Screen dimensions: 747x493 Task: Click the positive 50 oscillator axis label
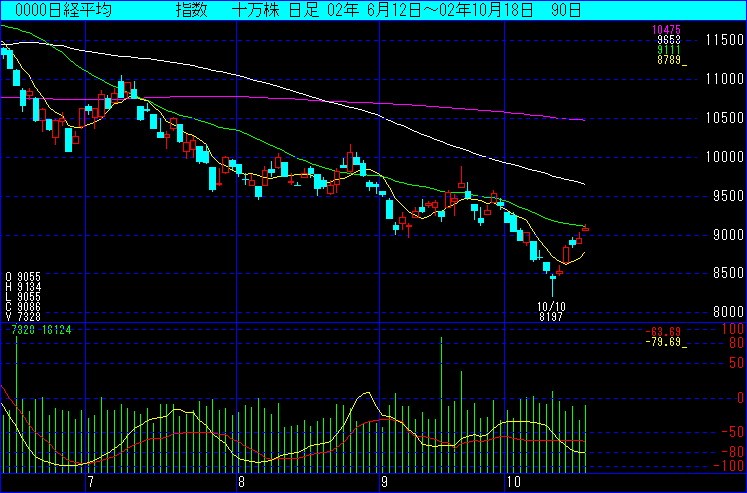click(x=737, y=363)
